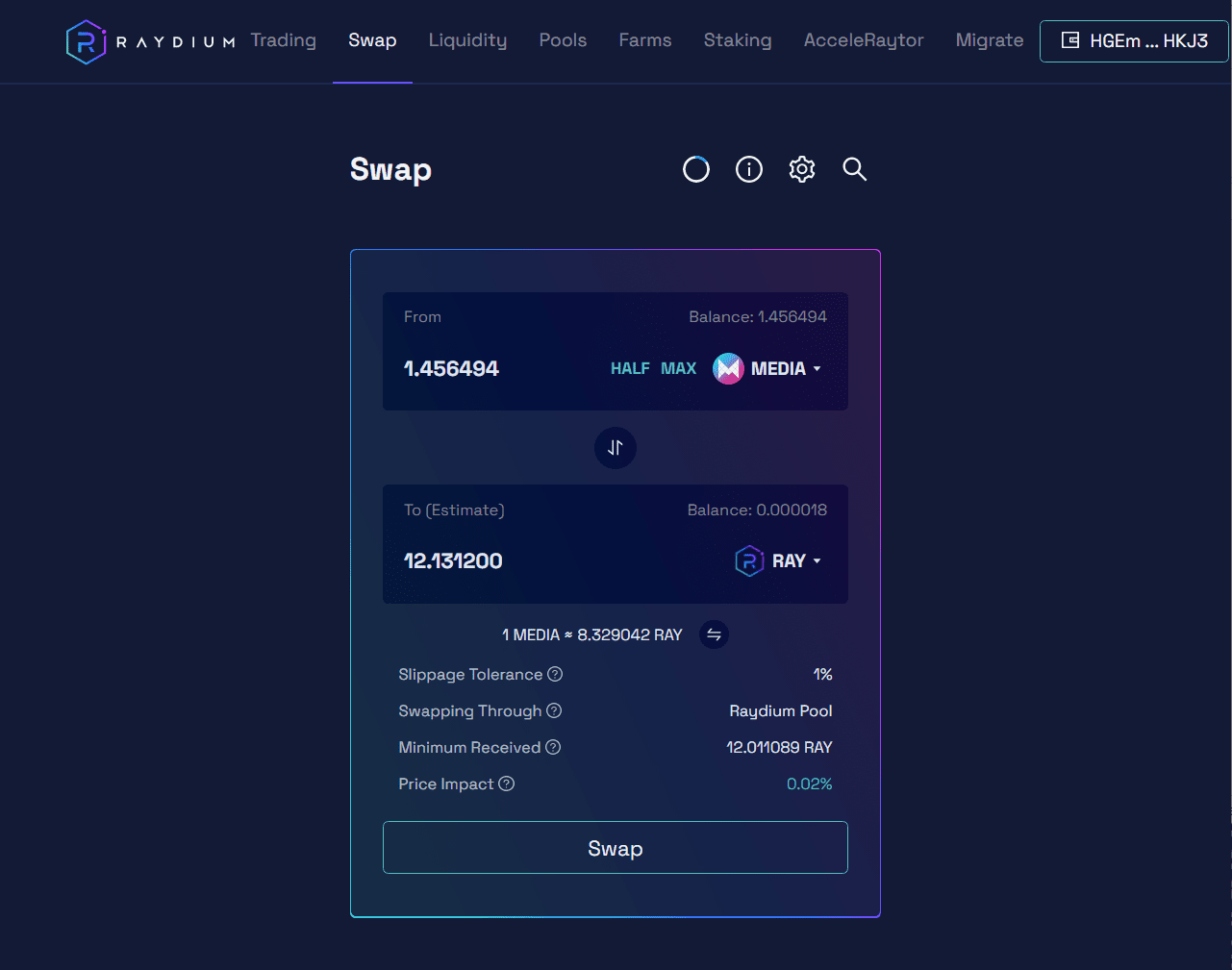Toggle swap direction between MEDIA and RAY
Viewport: 1232px width, 970px height.
tap(616, 448)
